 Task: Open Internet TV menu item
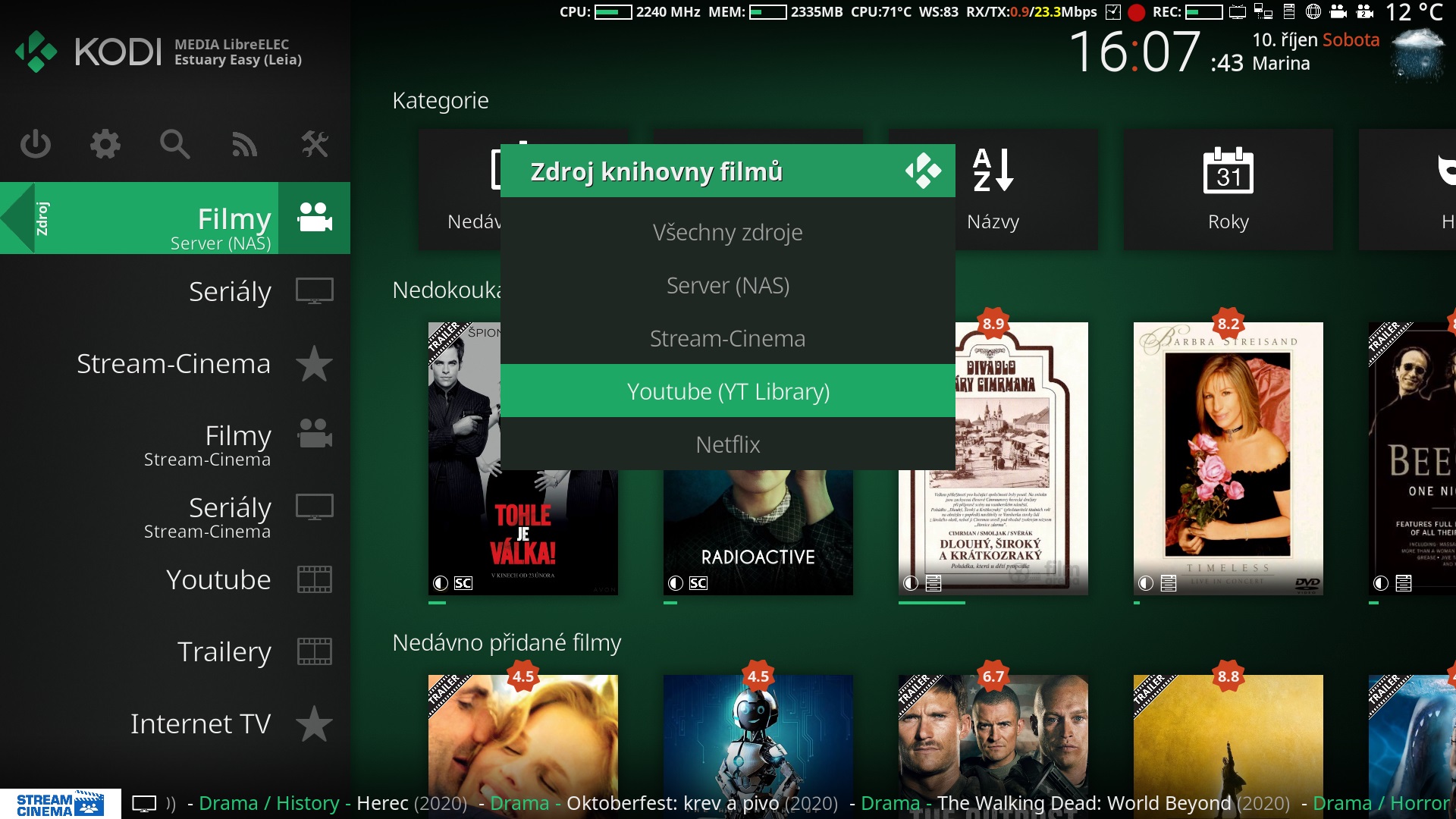(x=200, y=723)
